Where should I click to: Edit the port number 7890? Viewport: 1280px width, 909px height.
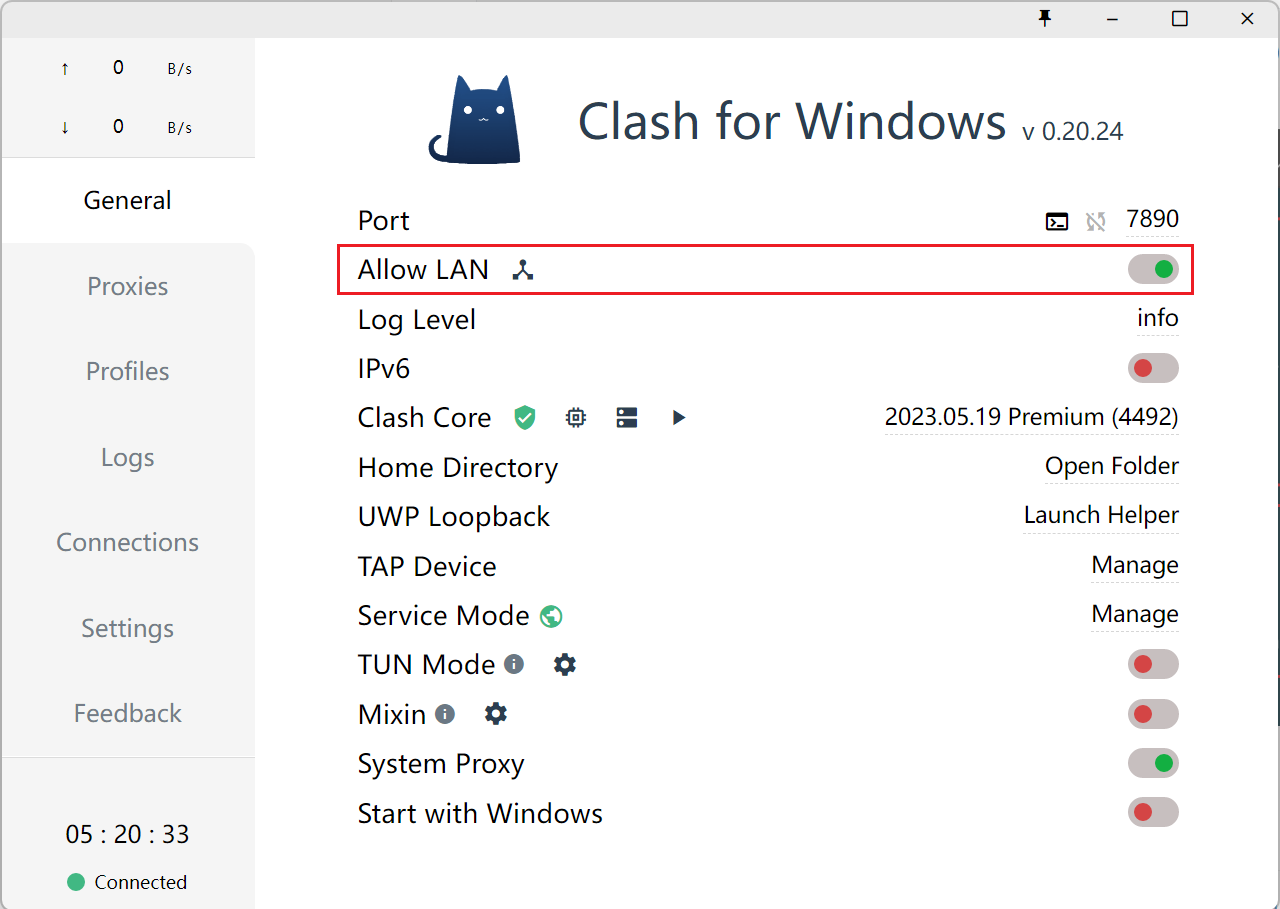[1152, 219]
